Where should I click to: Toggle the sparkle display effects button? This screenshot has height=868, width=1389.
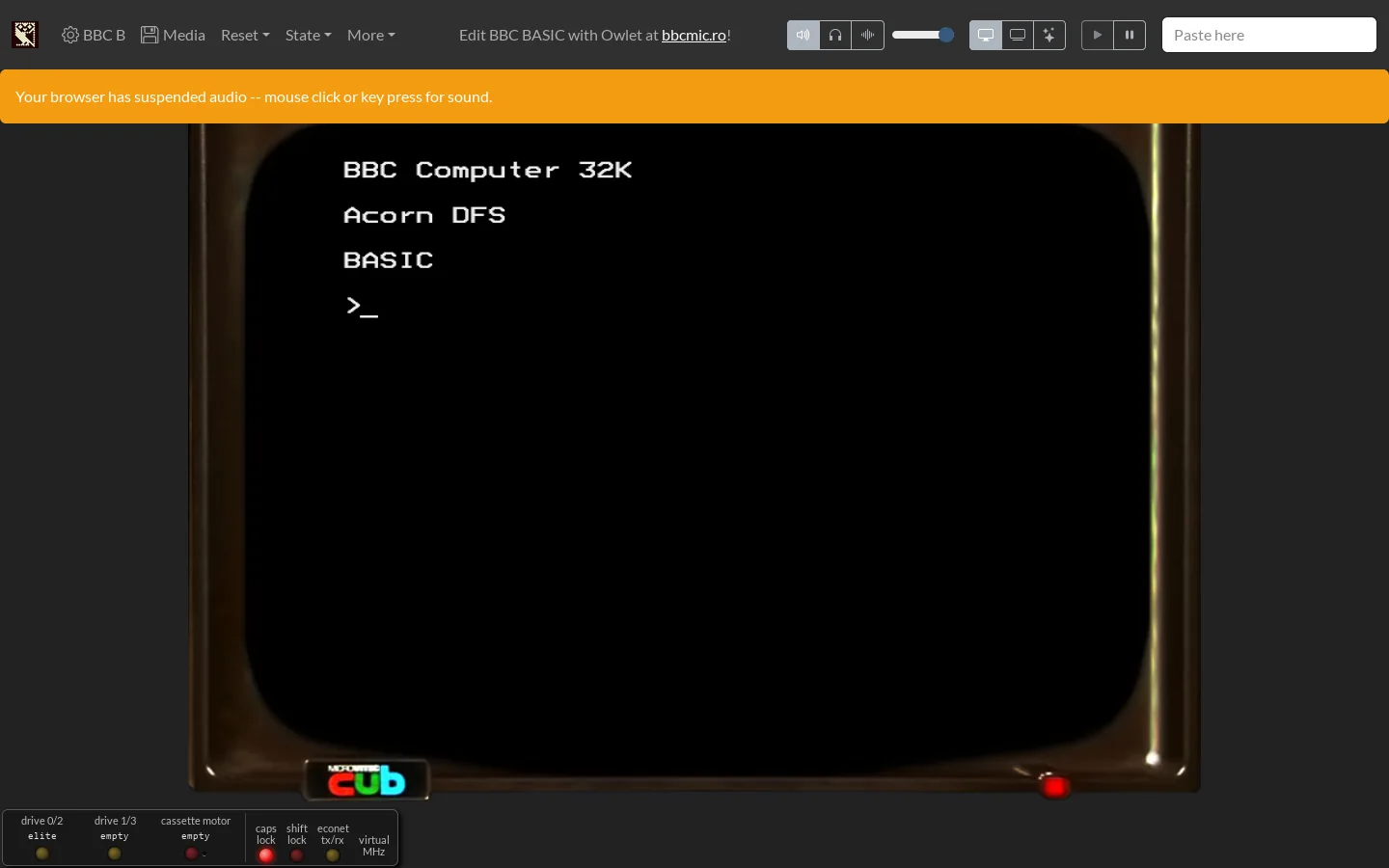coord(1049,35)
